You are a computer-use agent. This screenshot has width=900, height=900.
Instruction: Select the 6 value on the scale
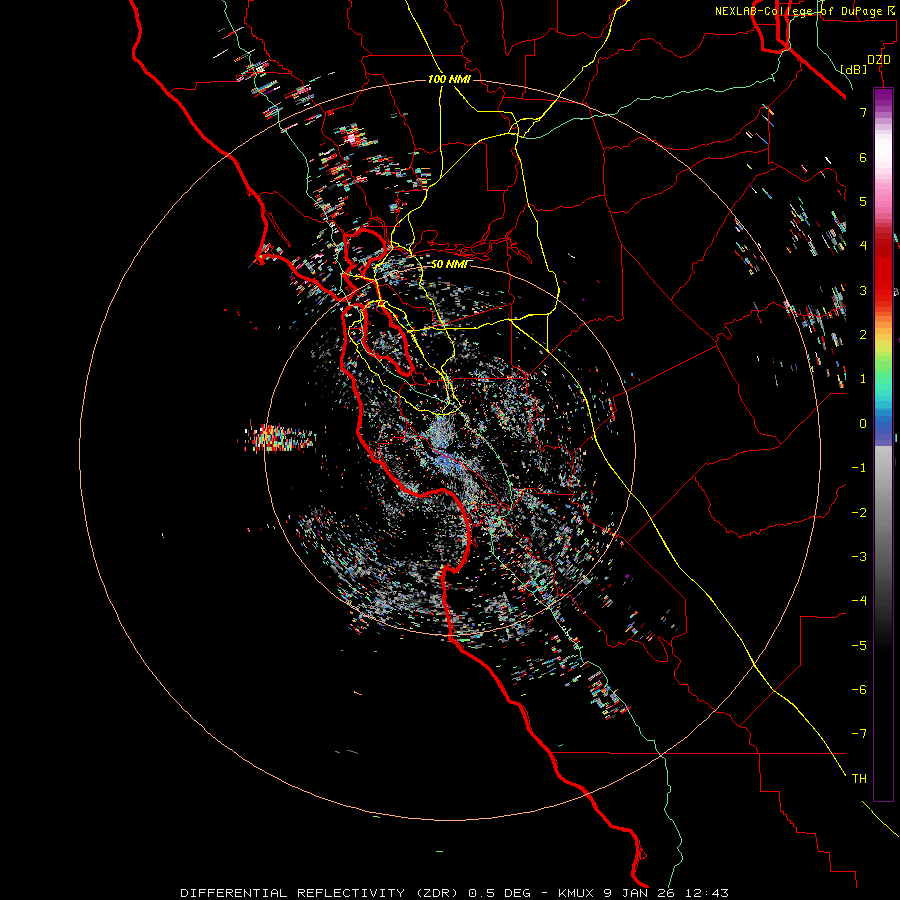(x=863, y=157)
